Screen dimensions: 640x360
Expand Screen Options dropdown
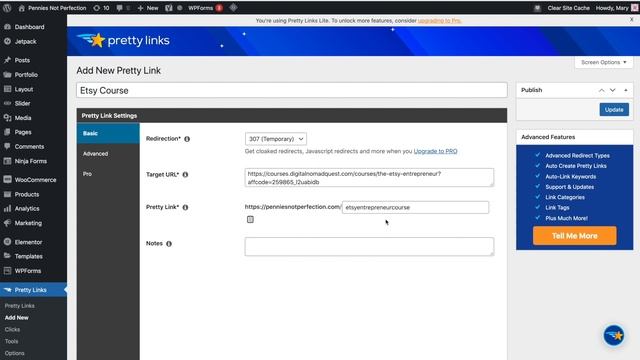click(x=604, y=62)
